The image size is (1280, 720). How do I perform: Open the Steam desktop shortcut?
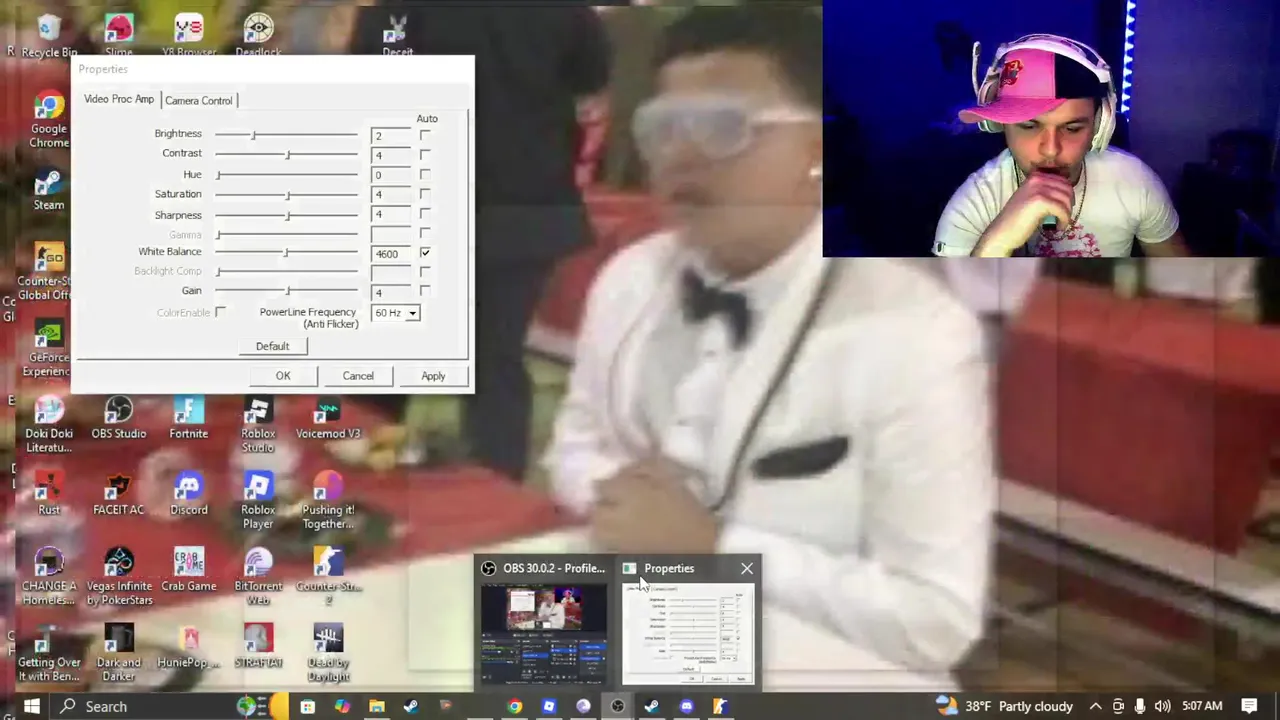[x=49, y=190]
